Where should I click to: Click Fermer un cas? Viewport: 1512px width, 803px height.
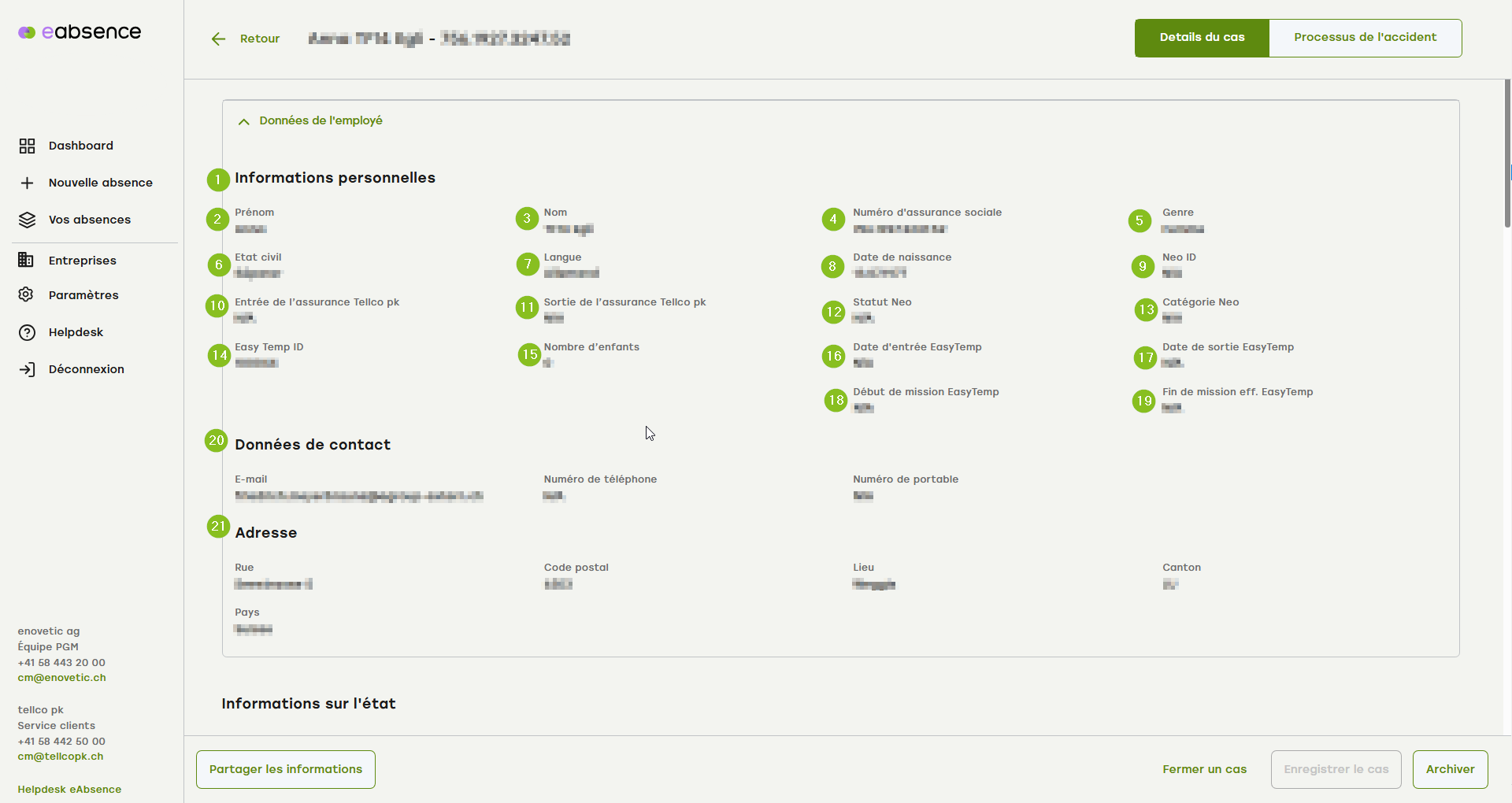(1204, 769)
